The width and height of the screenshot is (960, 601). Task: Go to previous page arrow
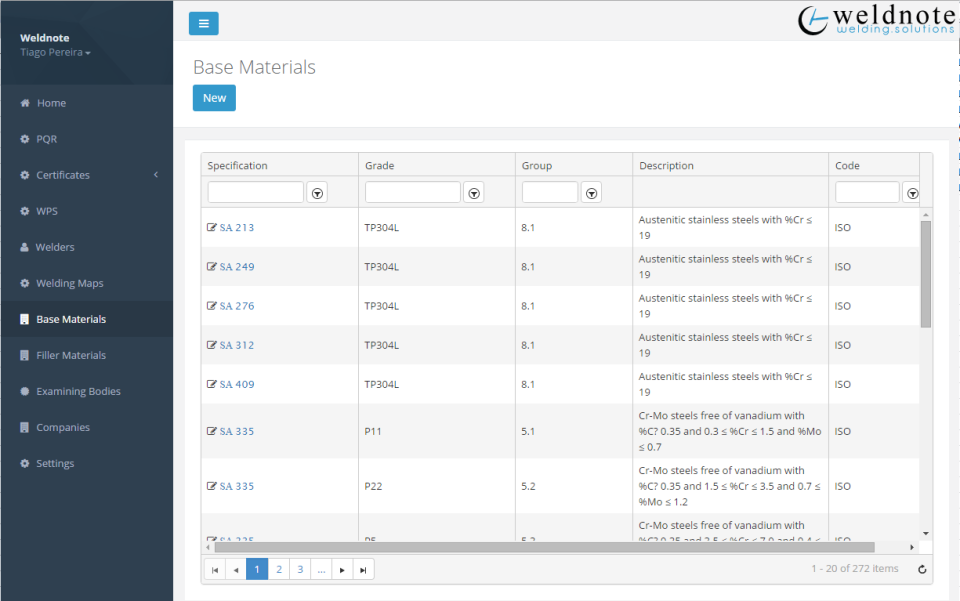pyautogui.click(x=236, y=569)
